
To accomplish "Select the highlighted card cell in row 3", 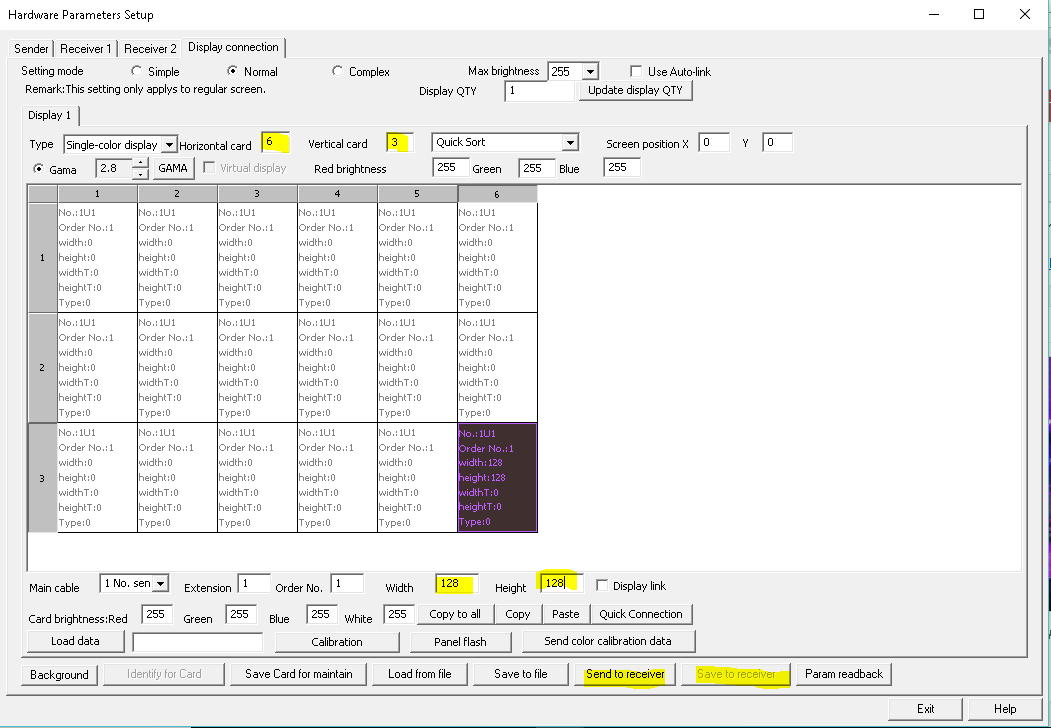I will tap(497, 477).
